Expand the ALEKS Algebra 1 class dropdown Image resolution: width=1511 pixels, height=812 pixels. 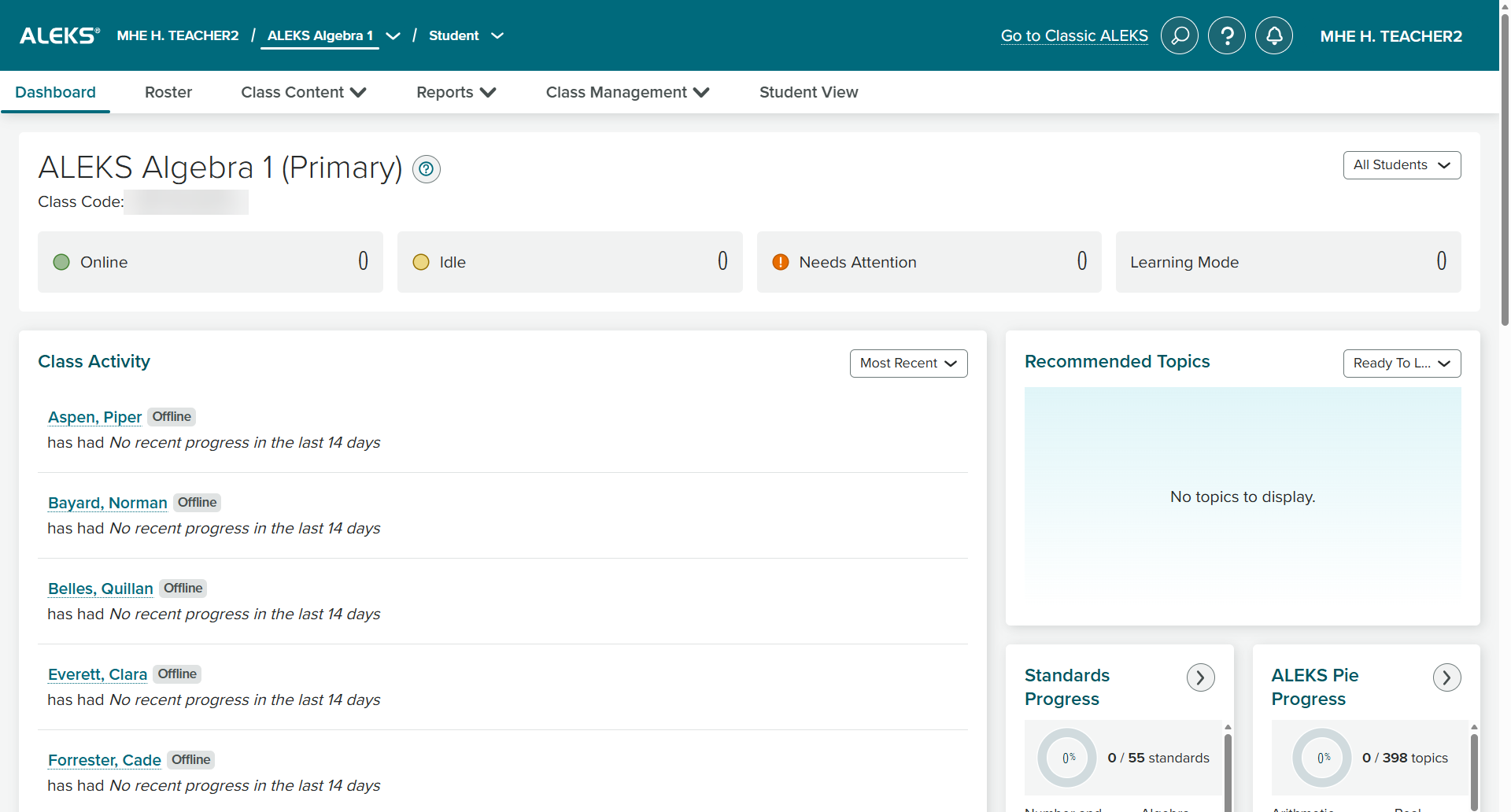tap(393, 36)
